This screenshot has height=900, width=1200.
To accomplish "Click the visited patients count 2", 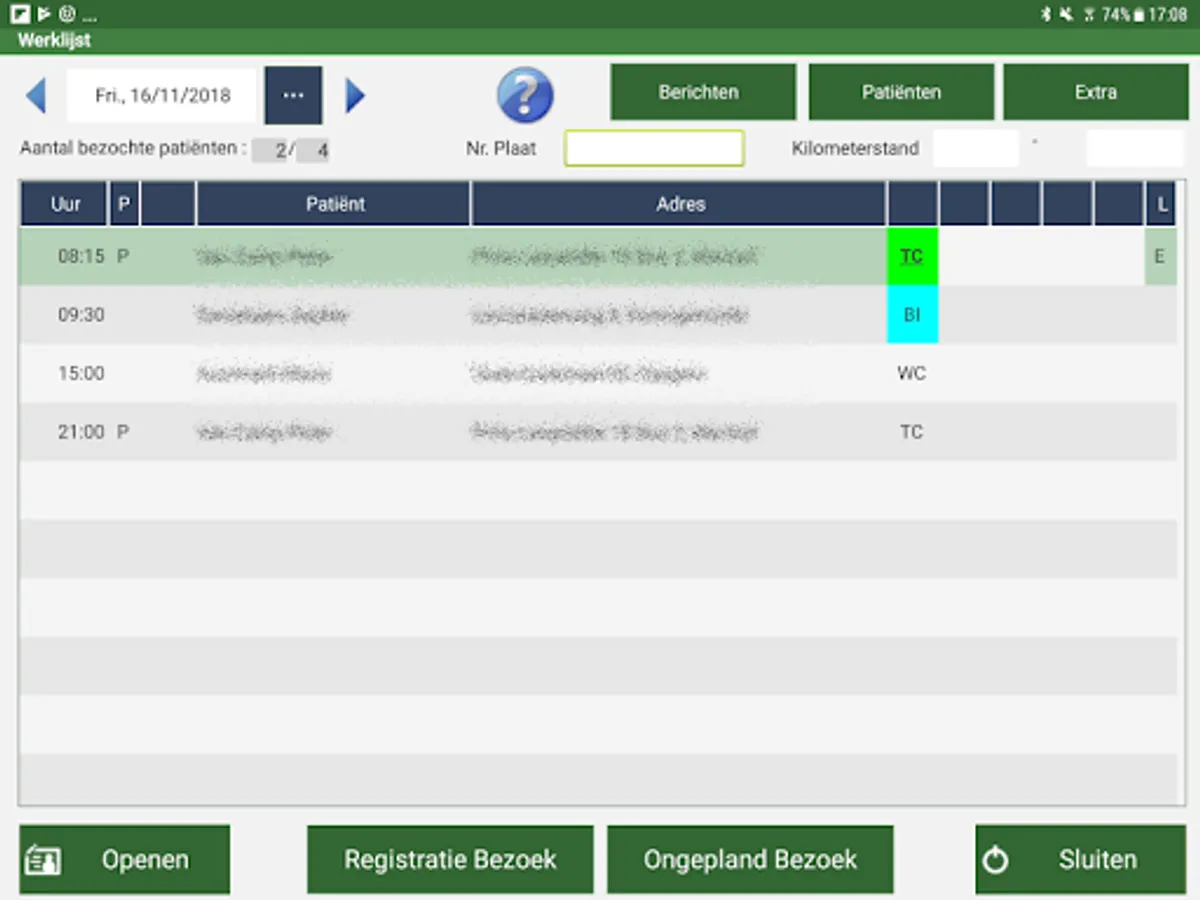I will (x=271, y=150).
